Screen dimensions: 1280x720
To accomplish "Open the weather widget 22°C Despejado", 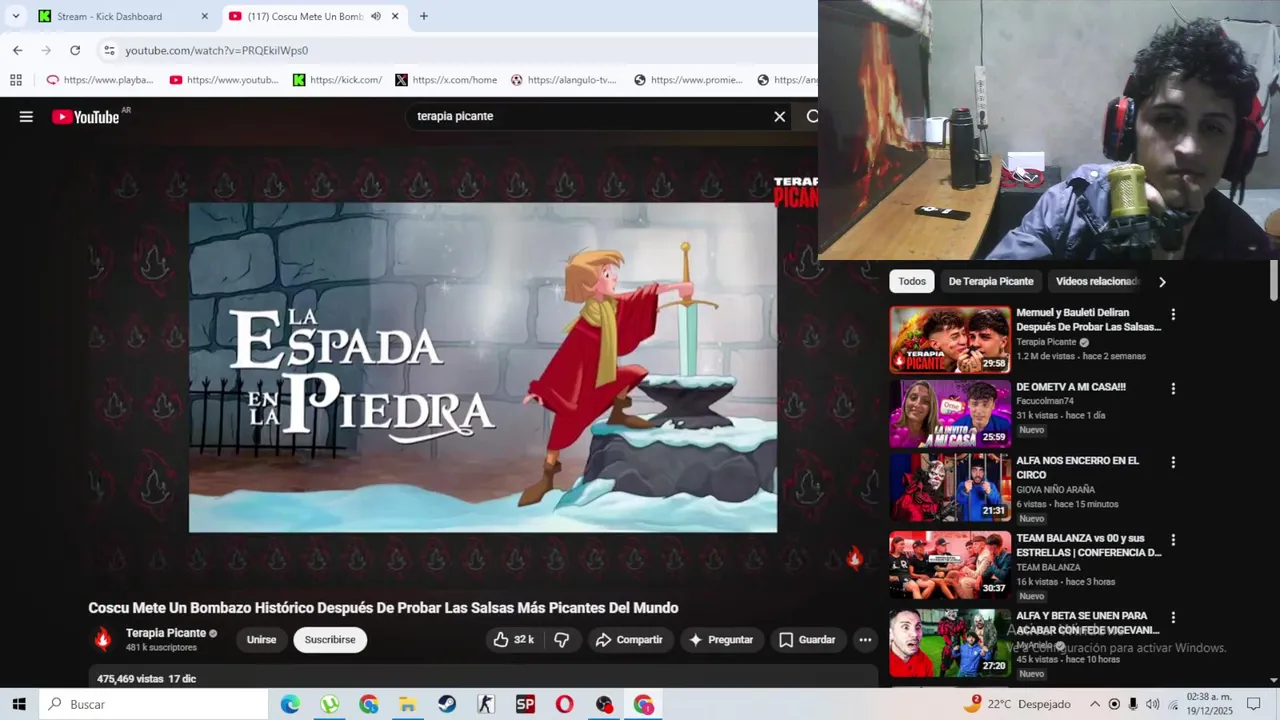I will click(1017, 704).
